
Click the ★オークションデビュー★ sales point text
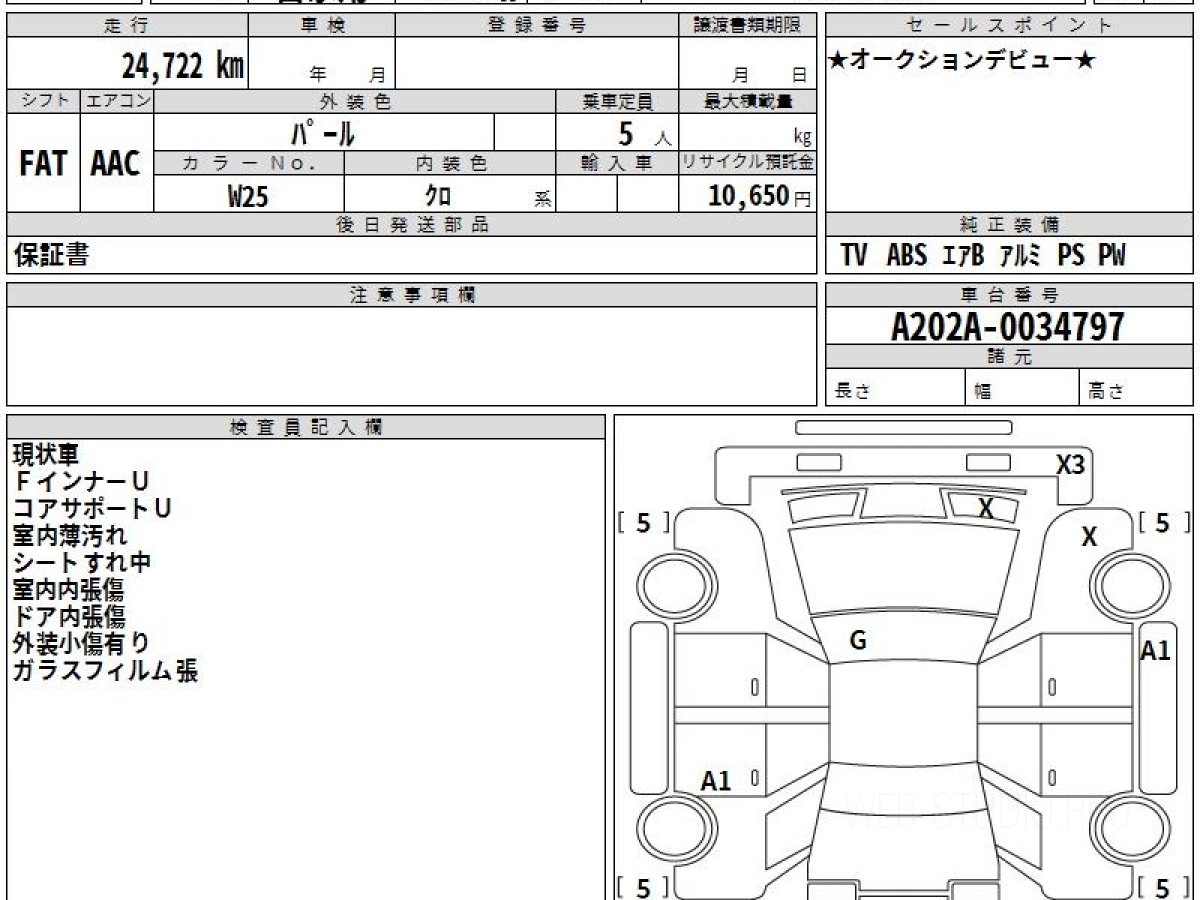[x=962, y=61]
